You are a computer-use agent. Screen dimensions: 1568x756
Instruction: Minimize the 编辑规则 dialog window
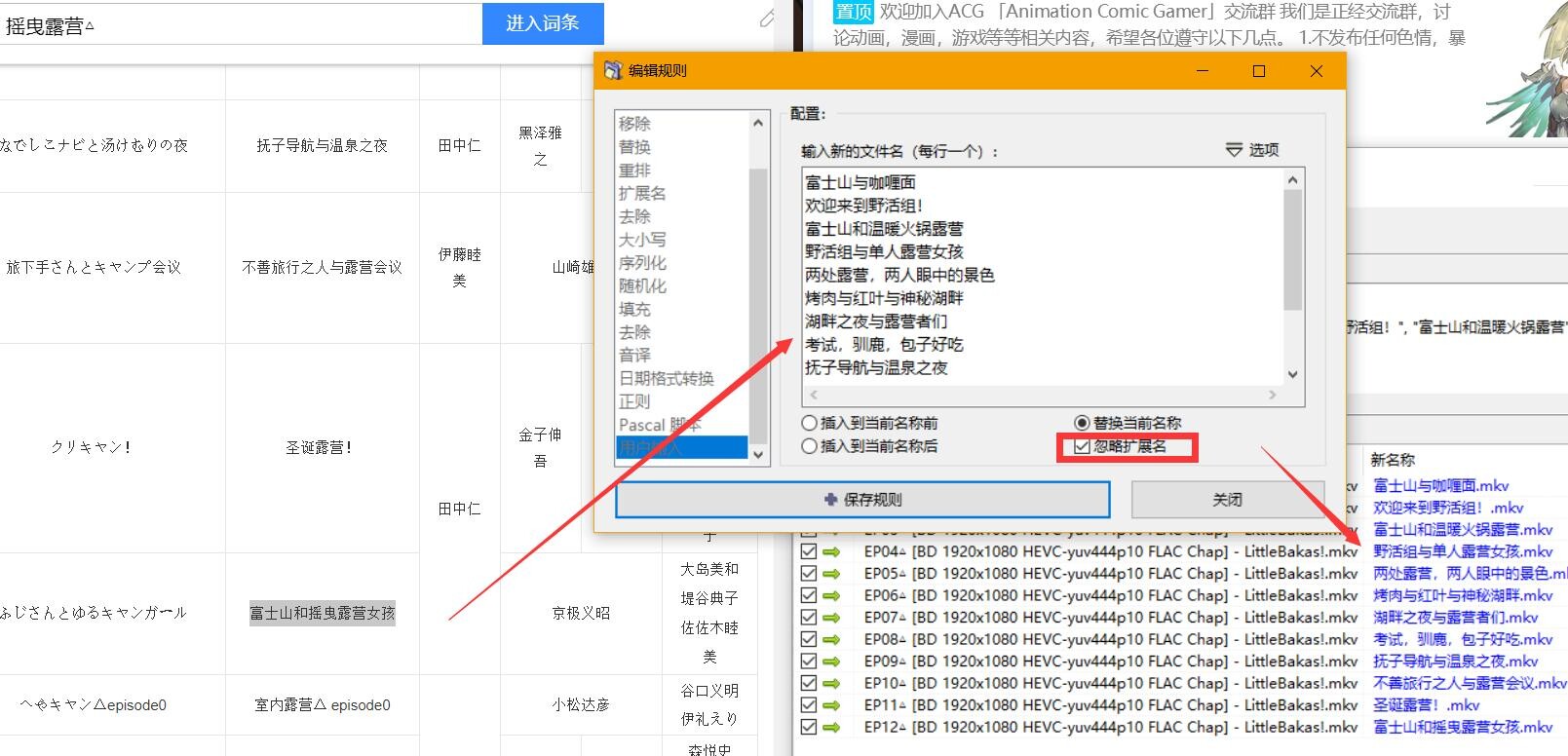point(1202,71)
